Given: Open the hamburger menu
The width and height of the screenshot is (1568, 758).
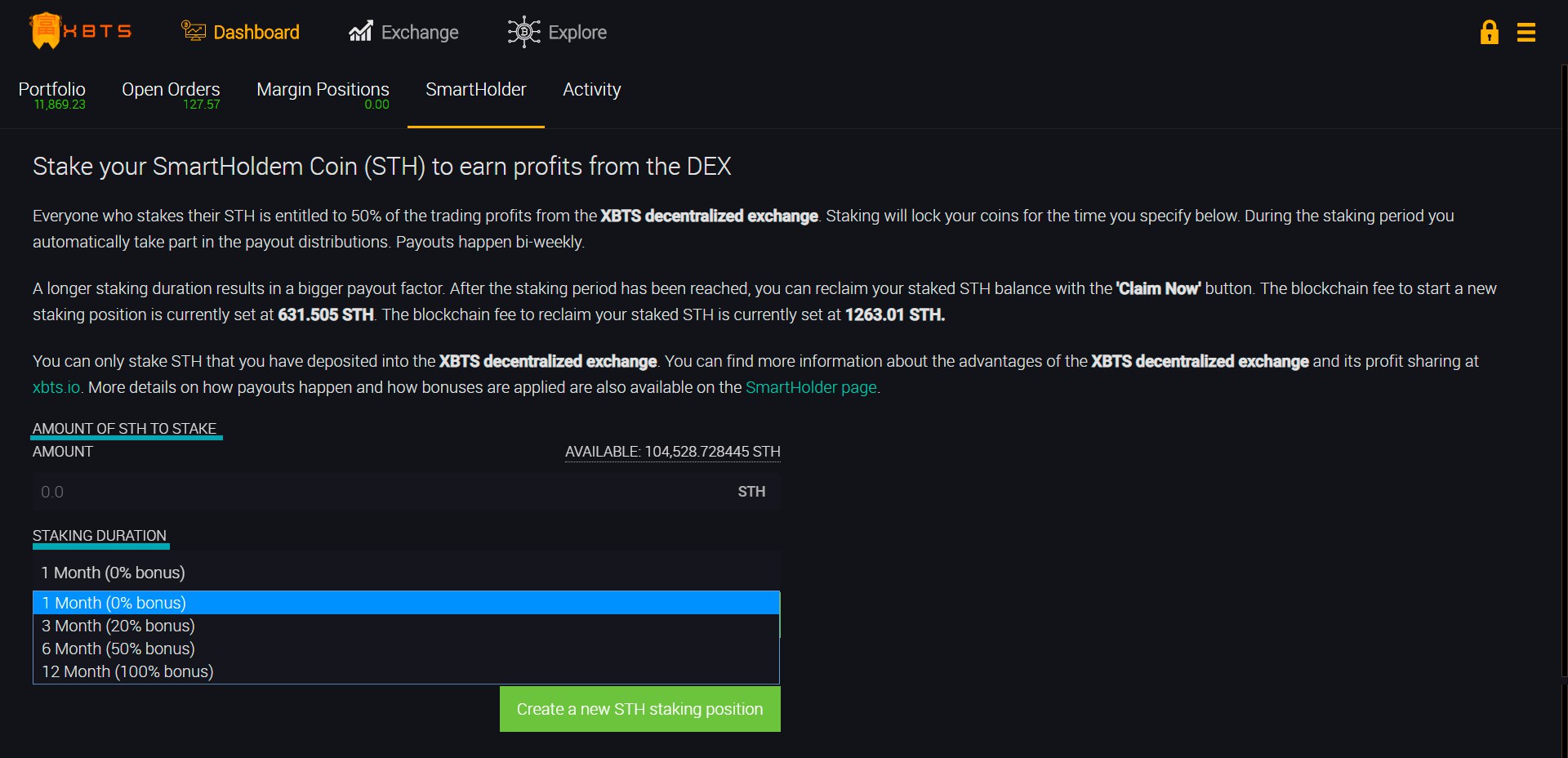Looking at the screenshot, I should coord(1526,32).
